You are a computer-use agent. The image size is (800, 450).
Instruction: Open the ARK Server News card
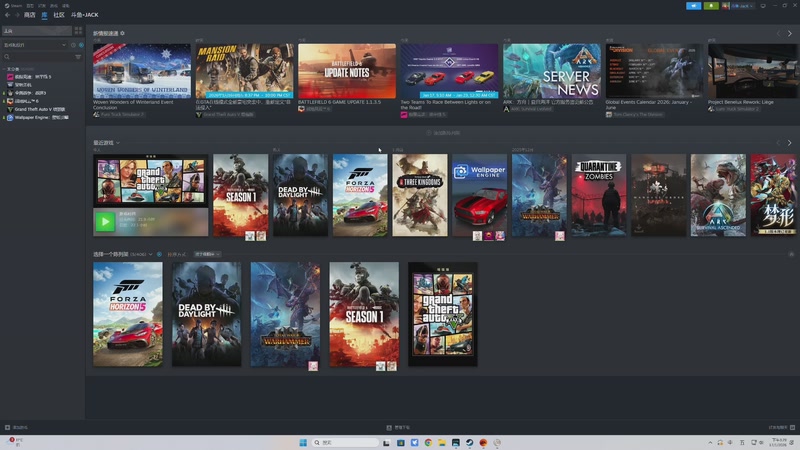[x=552, y=71]
